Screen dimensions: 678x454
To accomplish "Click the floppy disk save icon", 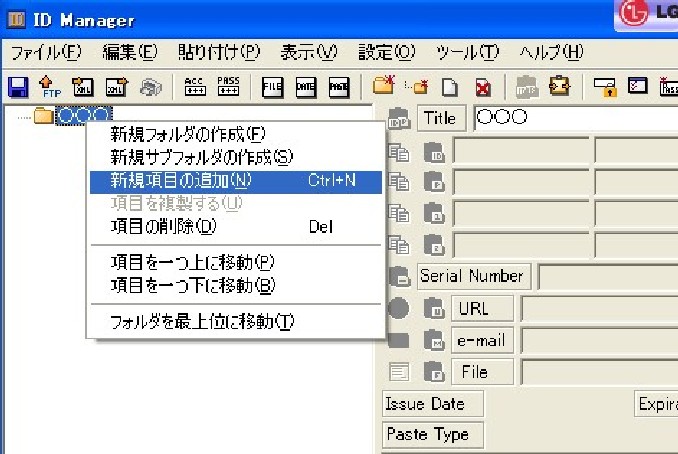I will tap(18, 87).
